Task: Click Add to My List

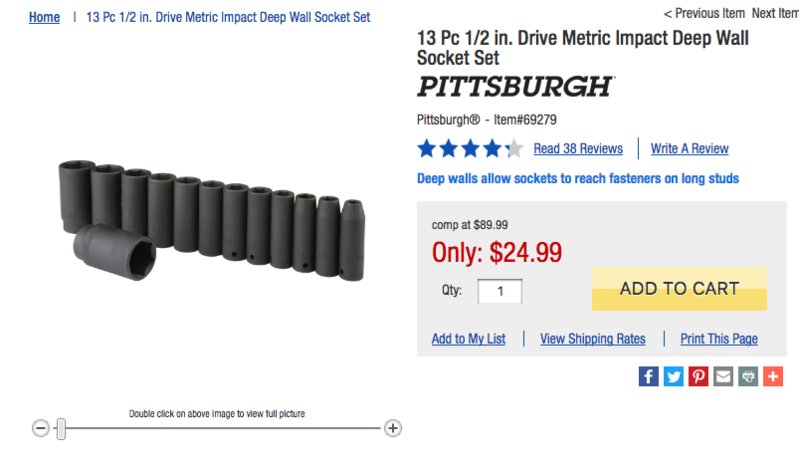Action: [x=468, y=339]
